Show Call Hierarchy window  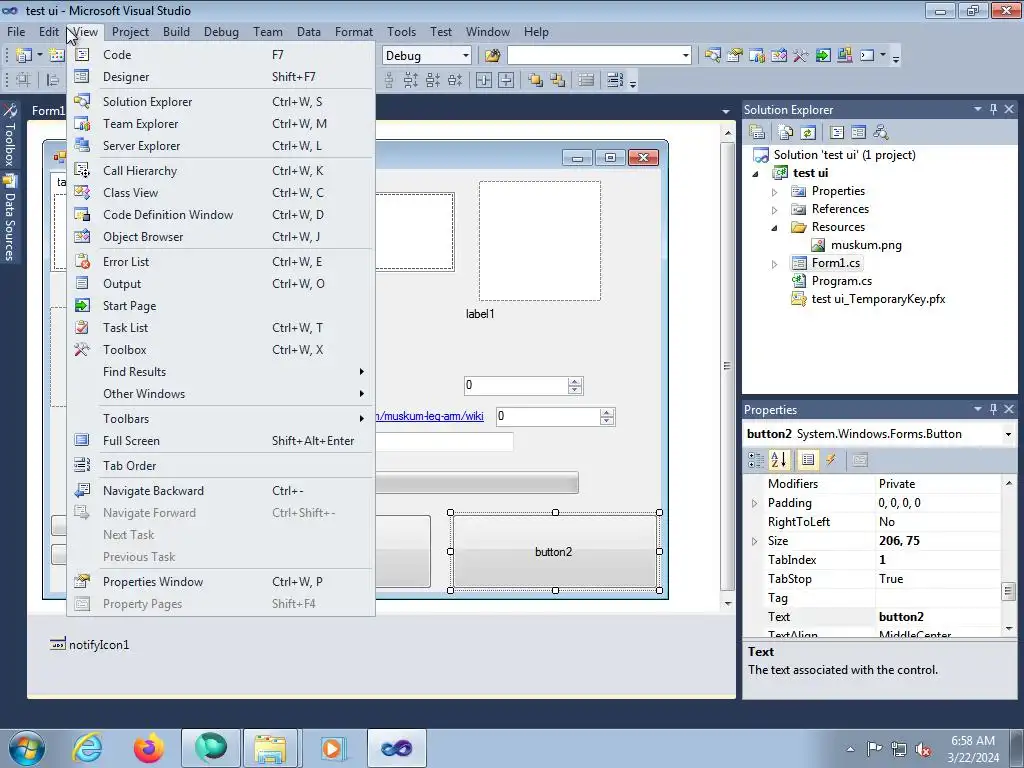(221, 171)
